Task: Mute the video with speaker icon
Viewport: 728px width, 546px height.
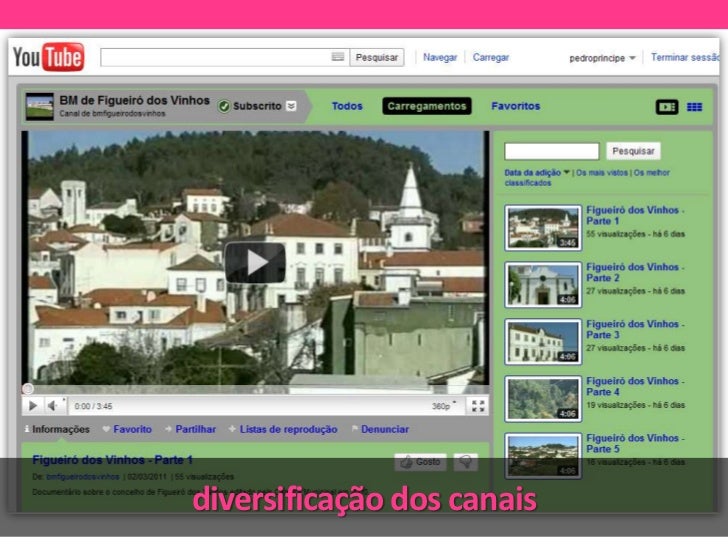Action: (x=52, y=406)
